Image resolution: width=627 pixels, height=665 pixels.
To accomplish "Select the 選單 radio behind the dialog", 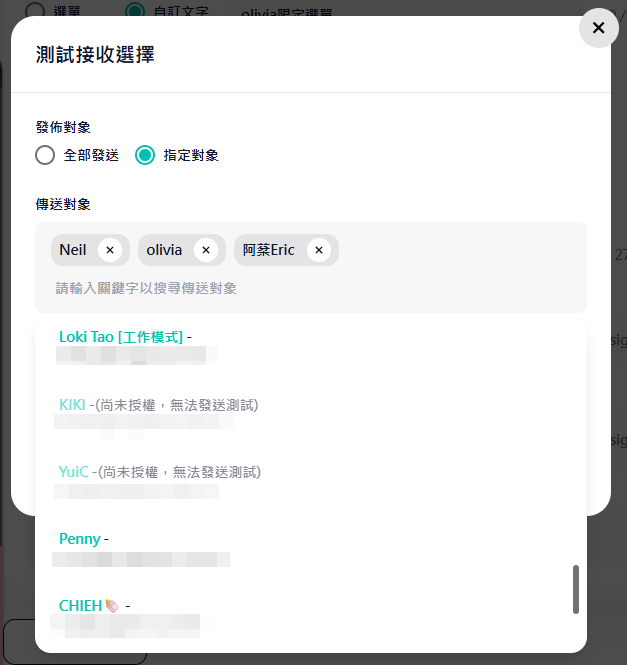I will pos(35,9).
